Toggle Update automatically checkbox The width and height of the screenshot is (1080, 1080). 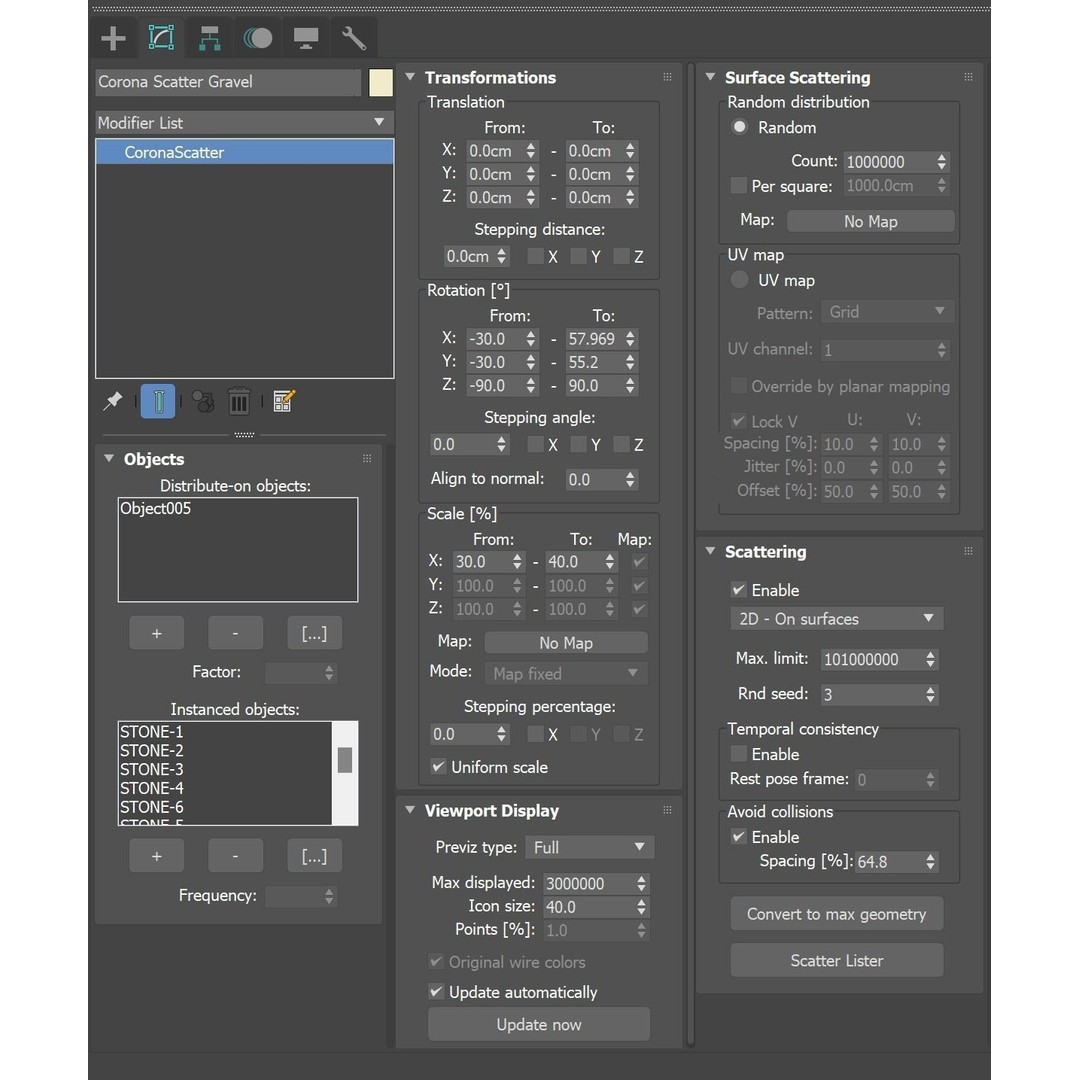pos(436,991)
